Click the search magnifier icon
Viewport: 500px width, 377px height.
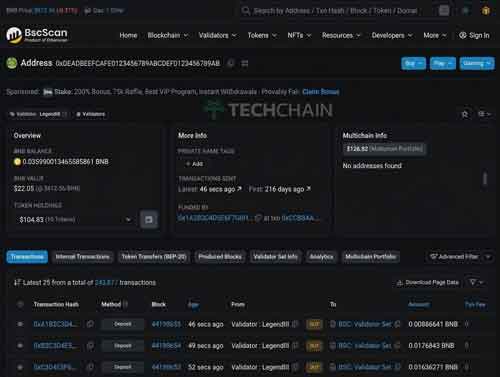246,11
